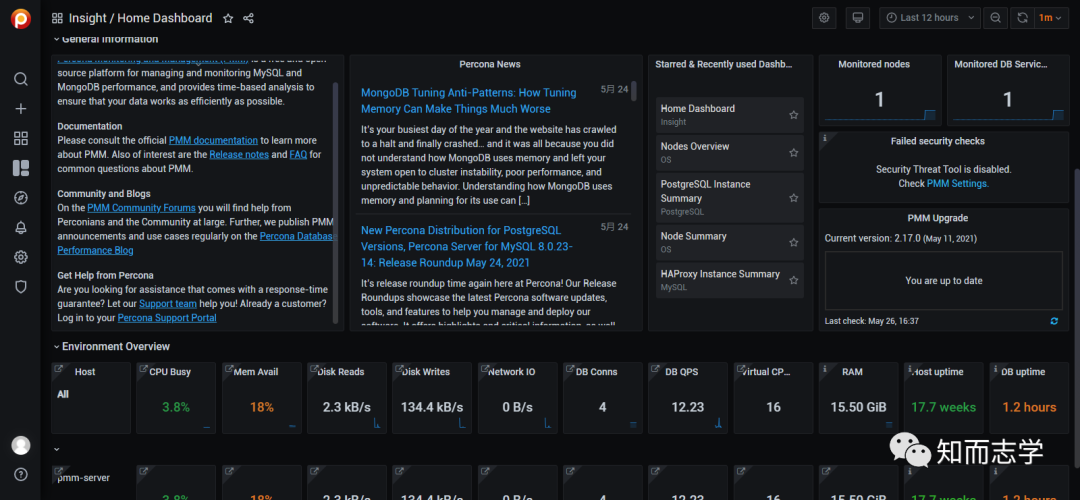Open the FAQ link
Image resolution: width=1080 pixels, height=500 pixels.
[x=298, y=154]
